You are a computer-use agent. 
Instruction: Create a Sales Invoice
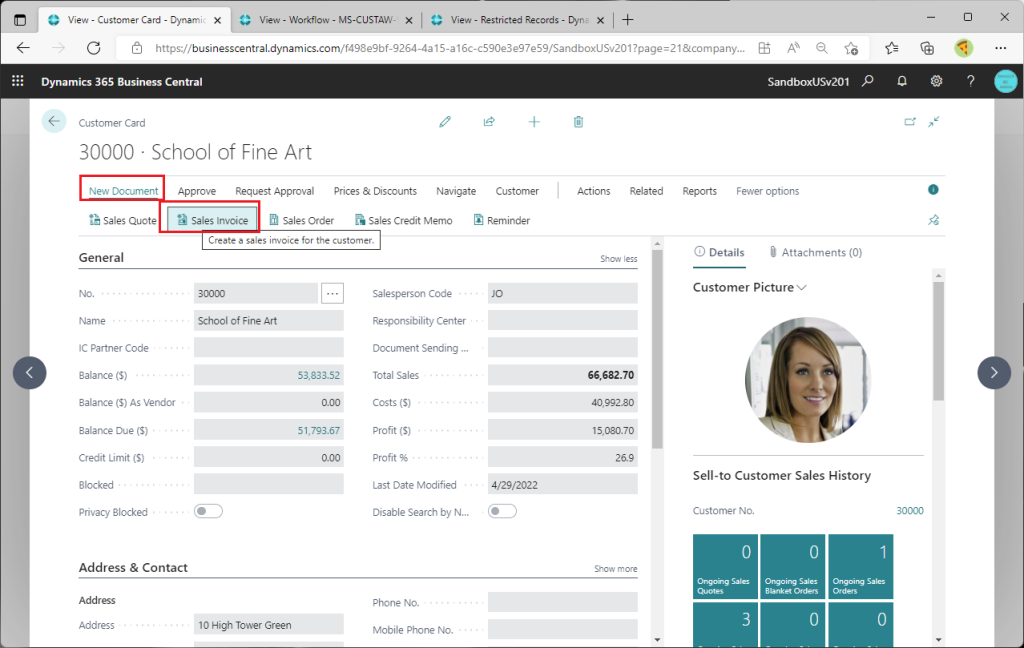(x=213, y=220)
